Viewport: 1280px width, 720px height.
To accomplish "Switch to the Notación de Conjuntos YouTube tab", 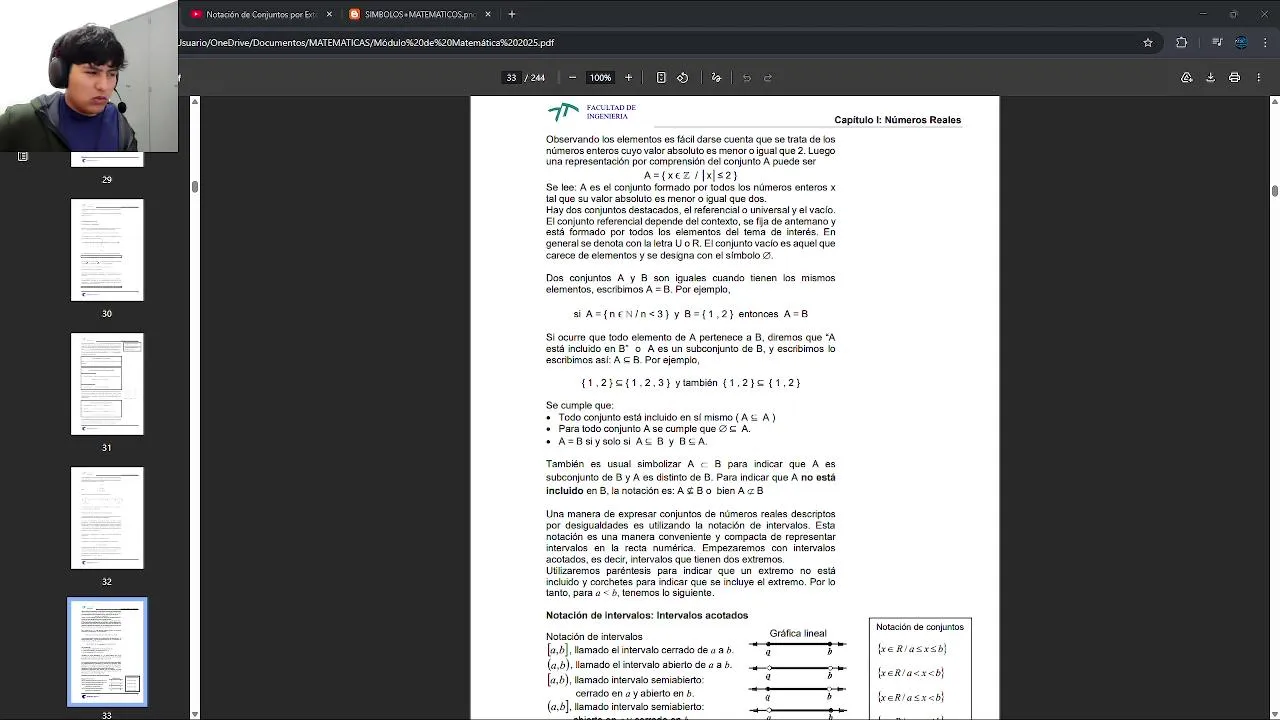I will coord(260,14).
